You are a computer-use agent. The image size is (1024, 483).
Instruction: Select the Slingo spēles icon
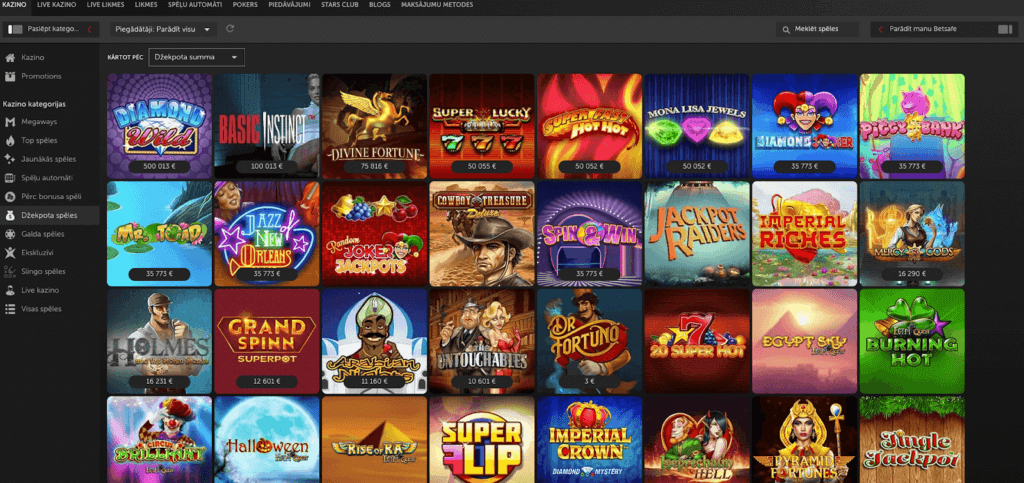(10, 272)
